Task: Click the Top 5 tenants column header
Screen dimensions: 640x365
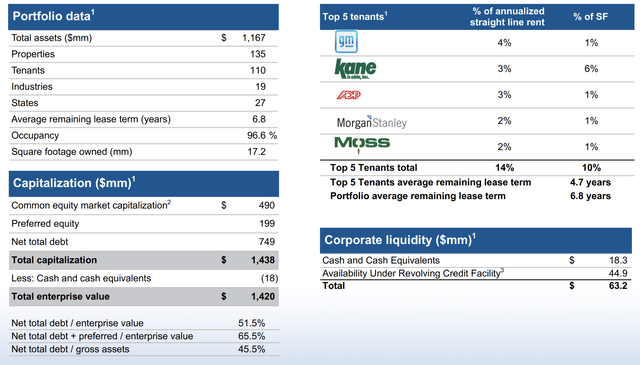Action: 355,17
